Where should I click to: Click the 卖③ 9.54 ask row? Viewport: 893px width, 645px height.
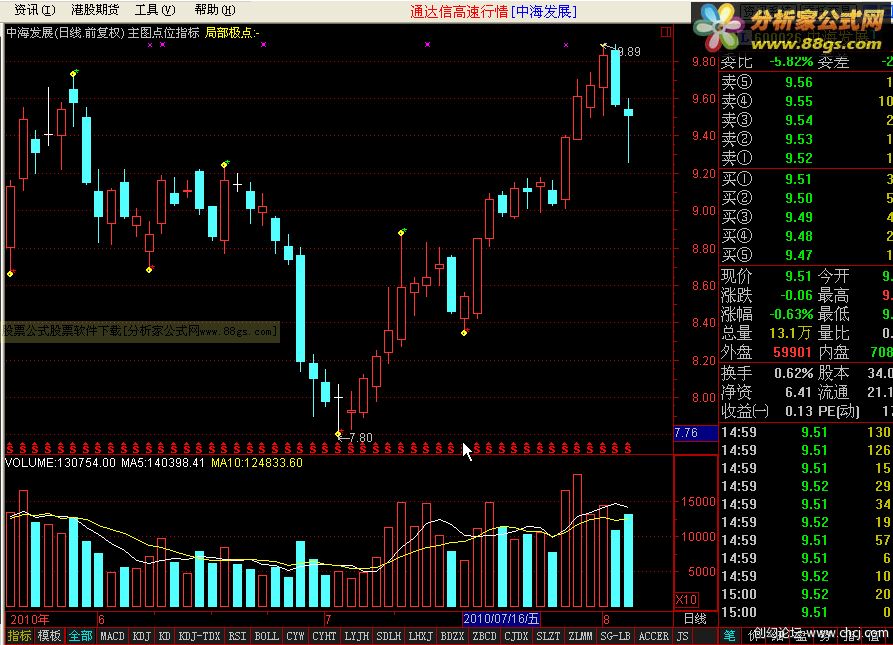[x=806, y=120]
